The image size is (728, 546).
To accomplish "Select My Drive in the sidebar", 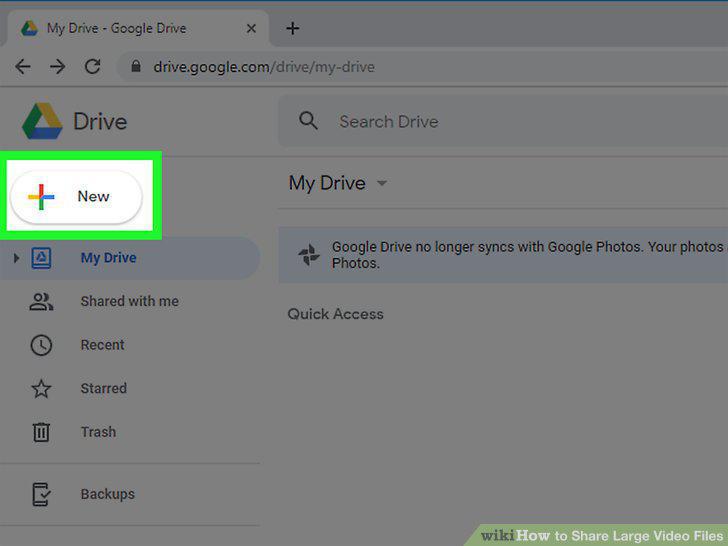I will [130, 258].
